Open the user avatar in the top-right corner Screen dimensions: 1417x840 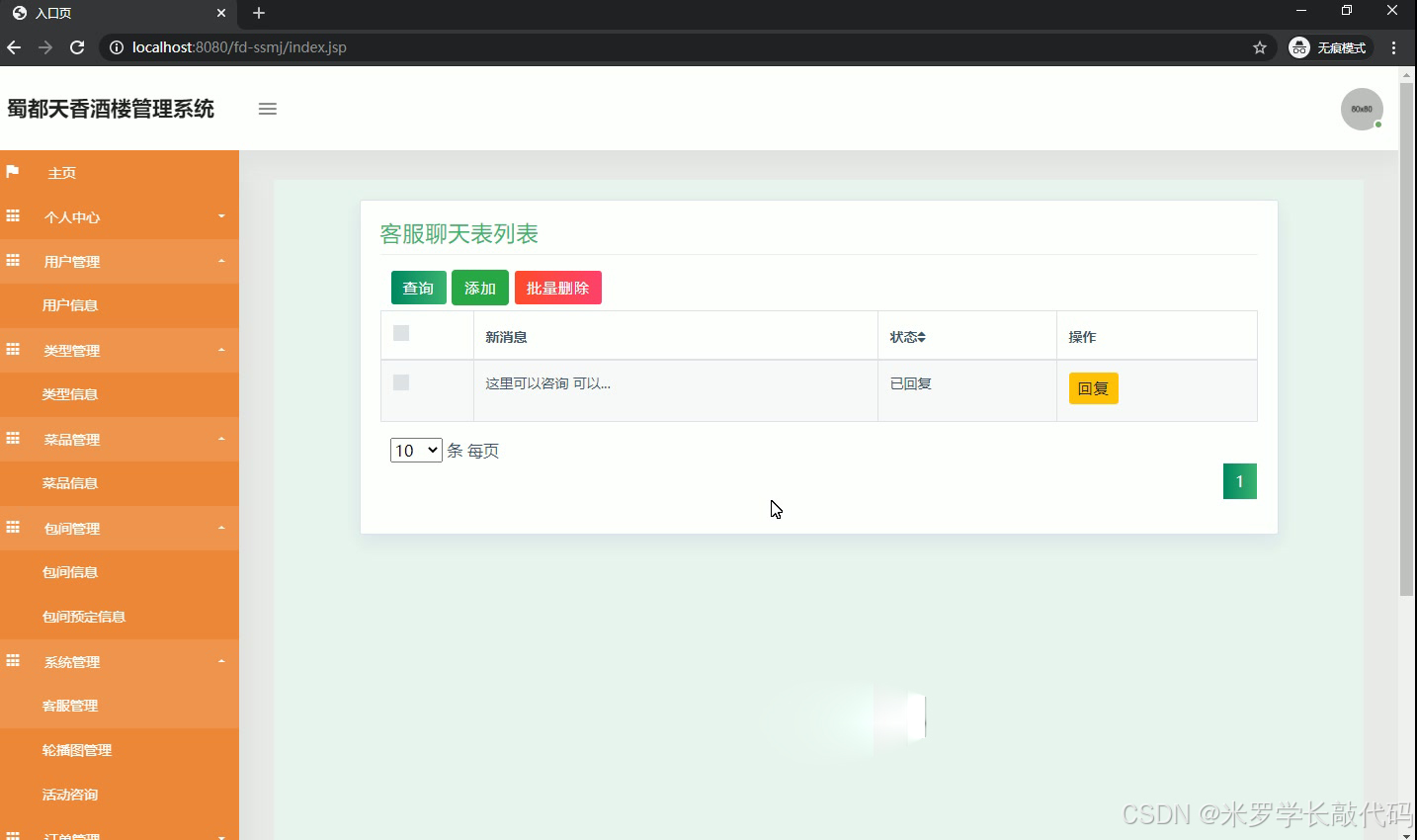1361,109
